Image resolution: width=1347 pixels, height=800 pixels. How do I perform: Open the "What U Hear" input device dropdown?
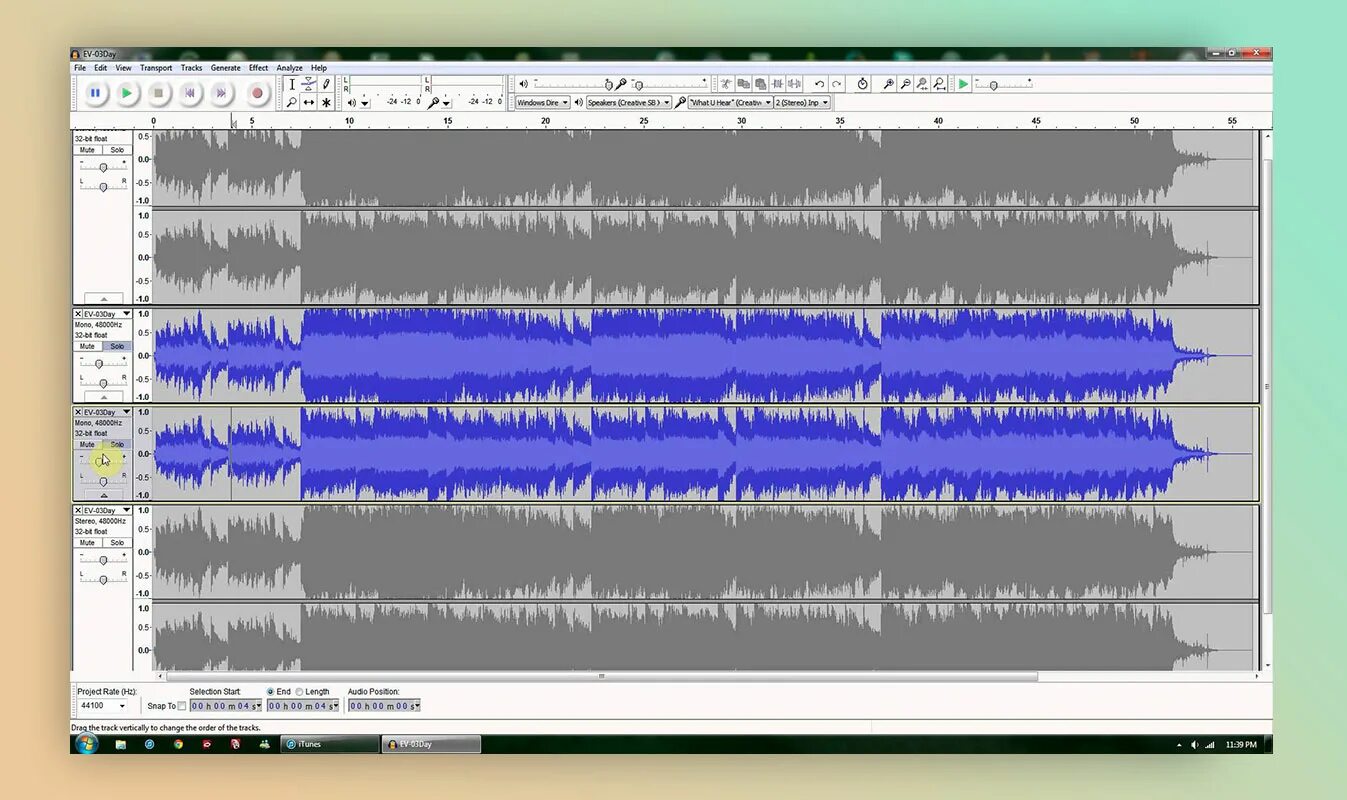click(730, 102)
